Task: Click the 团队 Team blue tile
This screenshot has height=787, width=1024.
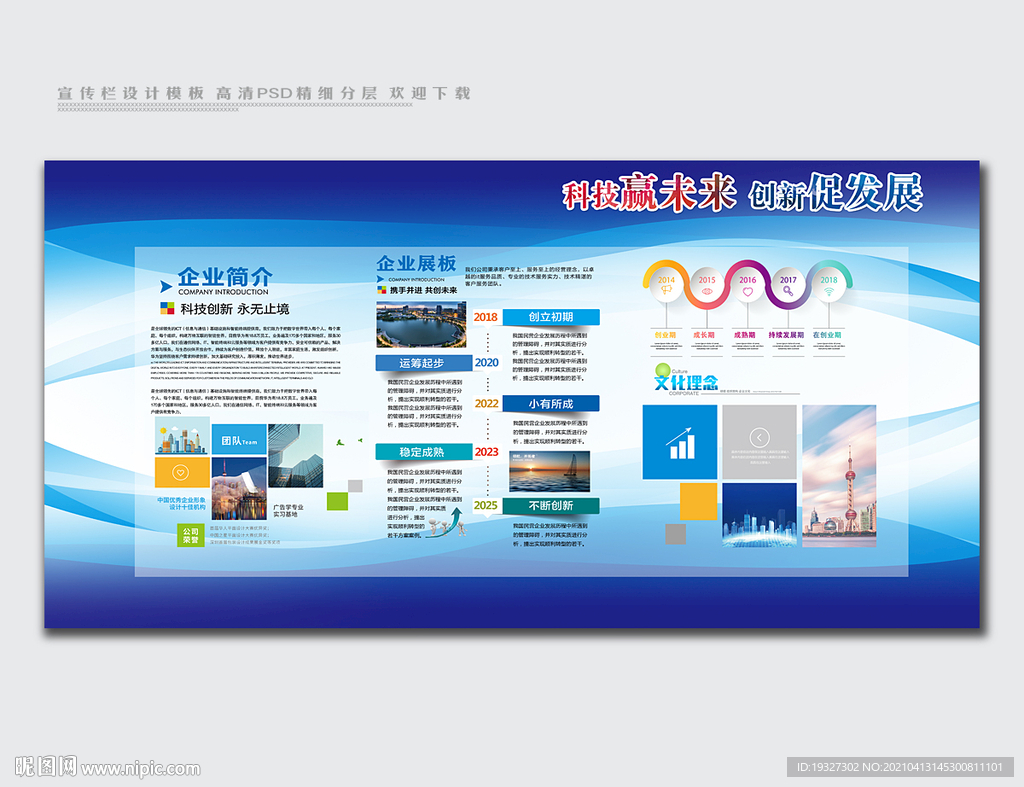Action: pos(239,440)
